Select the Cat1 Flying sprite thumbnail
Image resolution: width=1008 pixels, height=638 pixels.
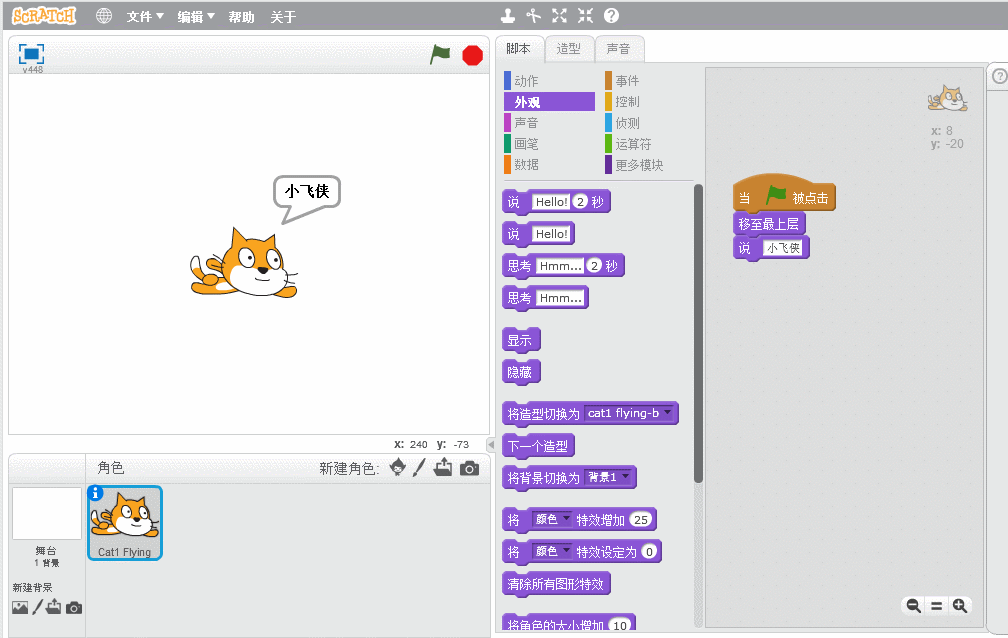125,523
